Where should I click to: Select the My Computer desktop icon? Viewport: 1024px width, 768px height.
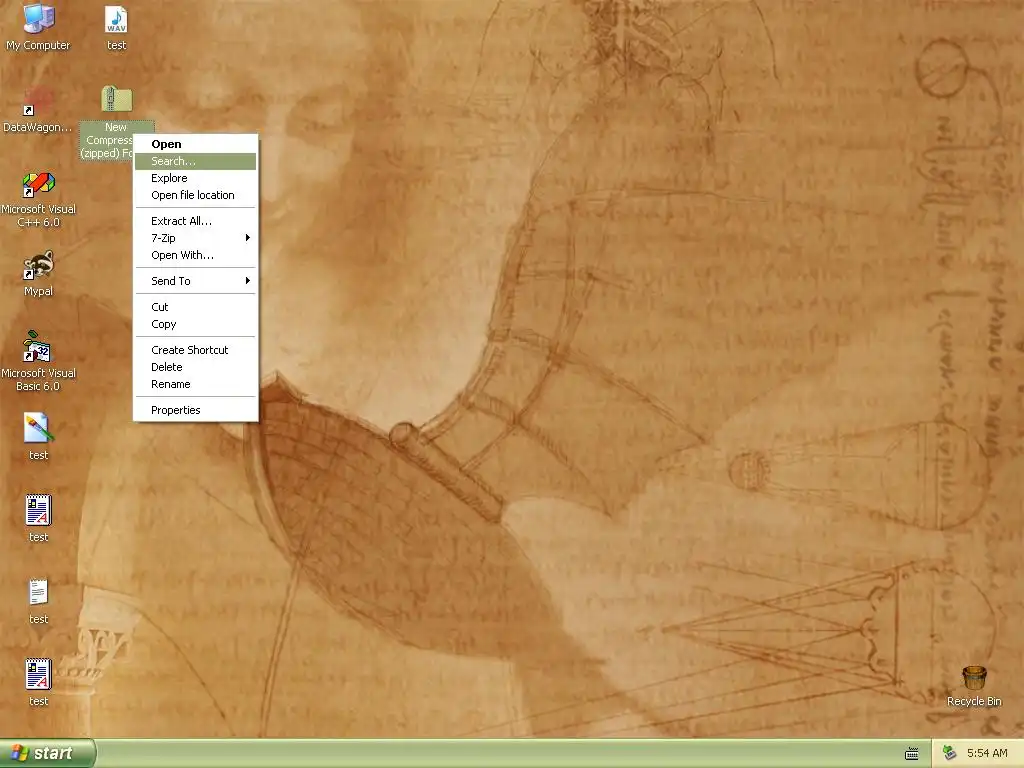[38, 26]
